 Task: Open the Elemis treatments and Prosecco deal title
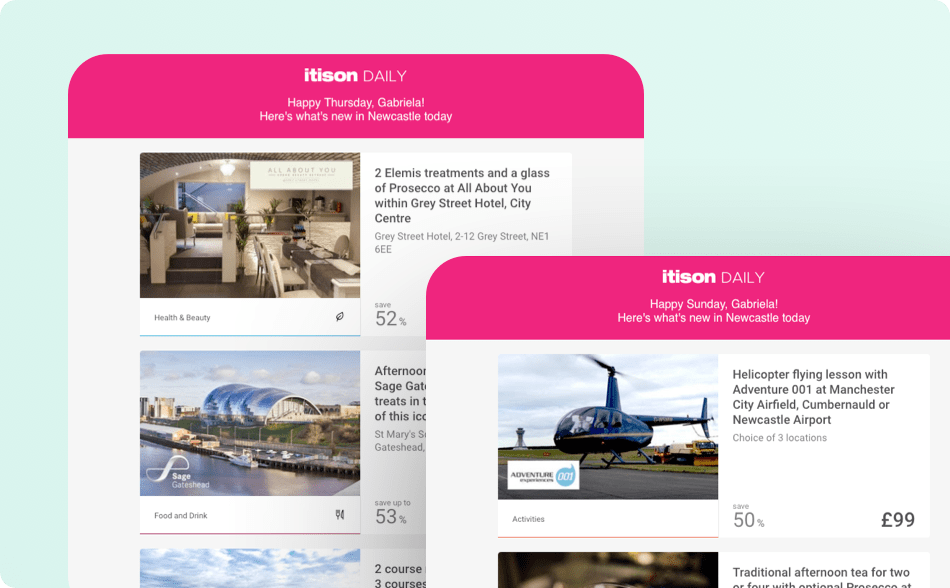(462, 196)
